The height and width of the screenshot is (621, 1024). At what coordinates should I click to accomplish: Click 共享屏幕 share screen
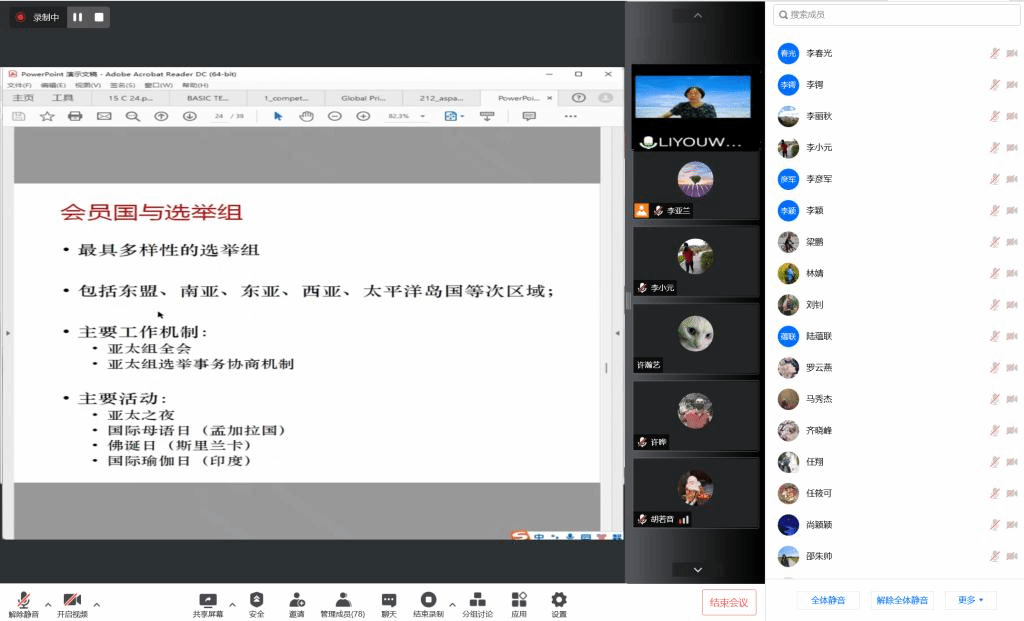208,604
